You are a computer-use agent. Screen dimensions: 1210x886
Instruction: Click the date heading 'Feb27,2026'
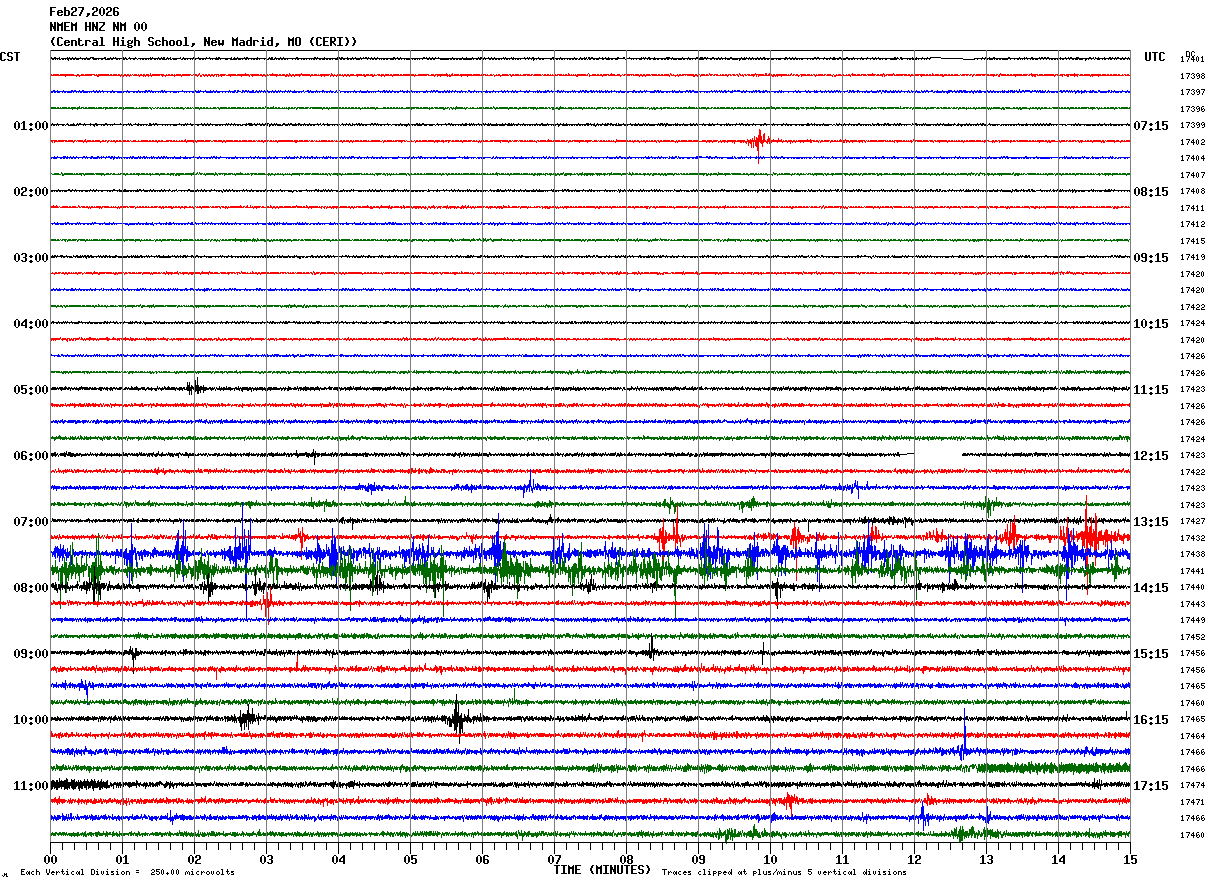pos(84,12)
